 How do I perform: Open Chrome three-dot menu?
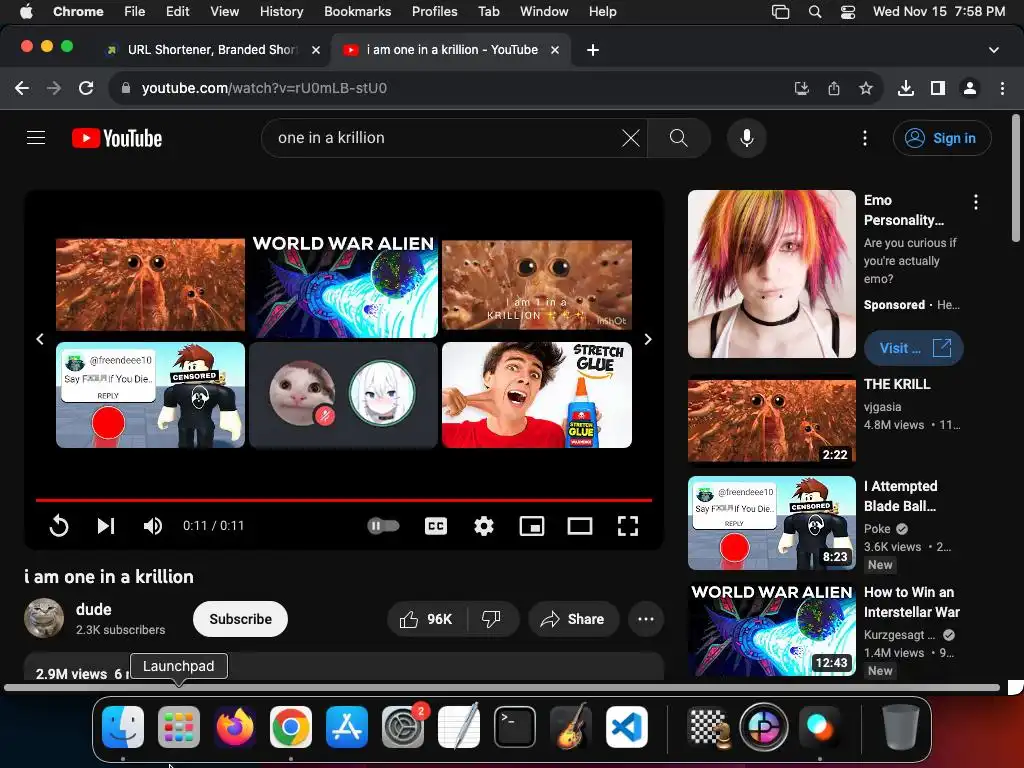[1002, 88]
